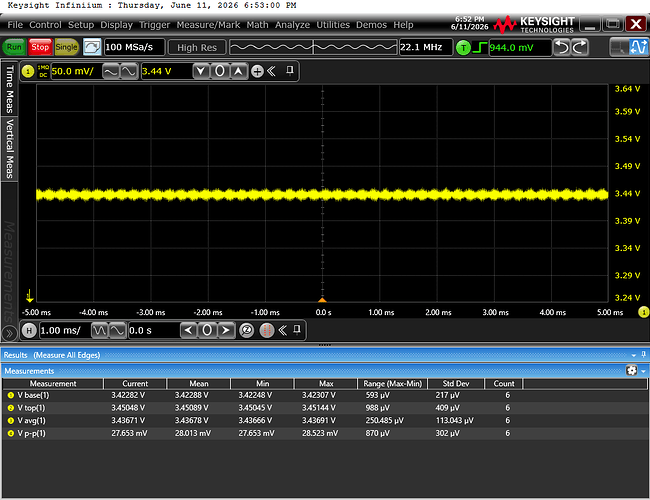
Task: Click the green trigger T icon
Action: click(463, 48)
